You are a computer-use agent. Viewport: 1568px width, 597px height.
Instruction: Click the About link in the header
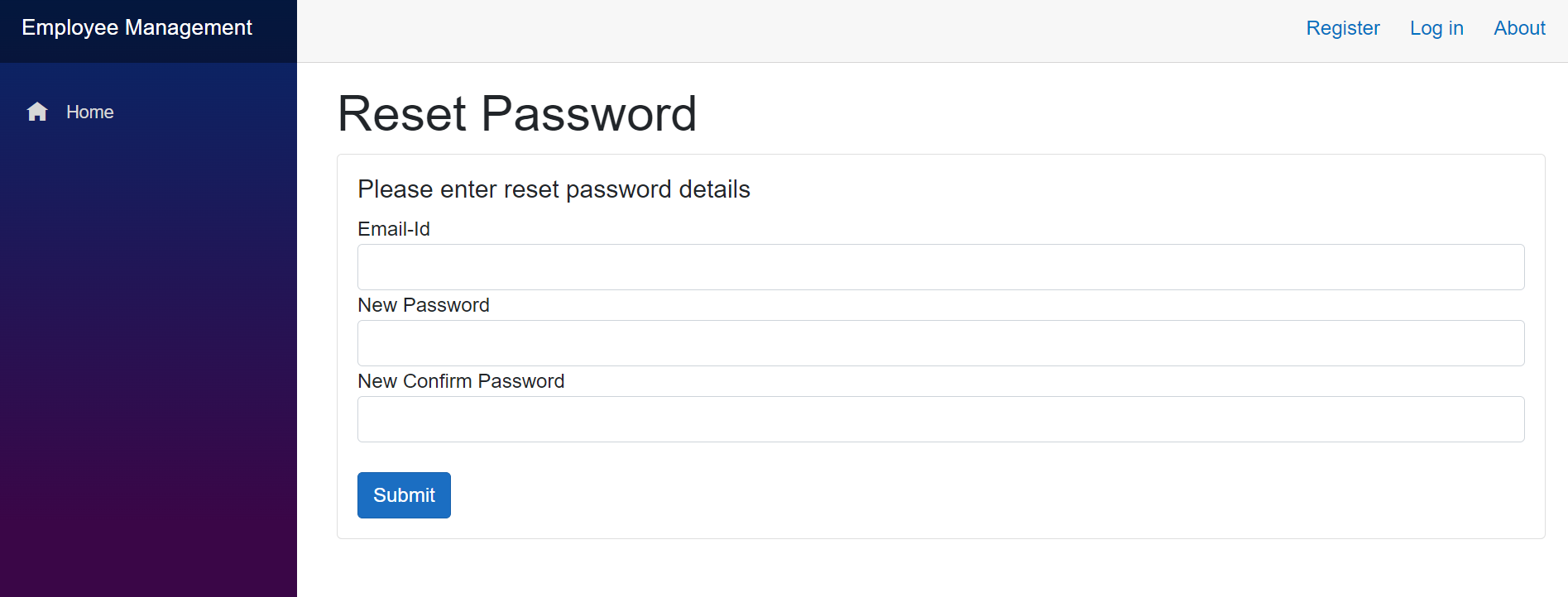pos(1519,27)
